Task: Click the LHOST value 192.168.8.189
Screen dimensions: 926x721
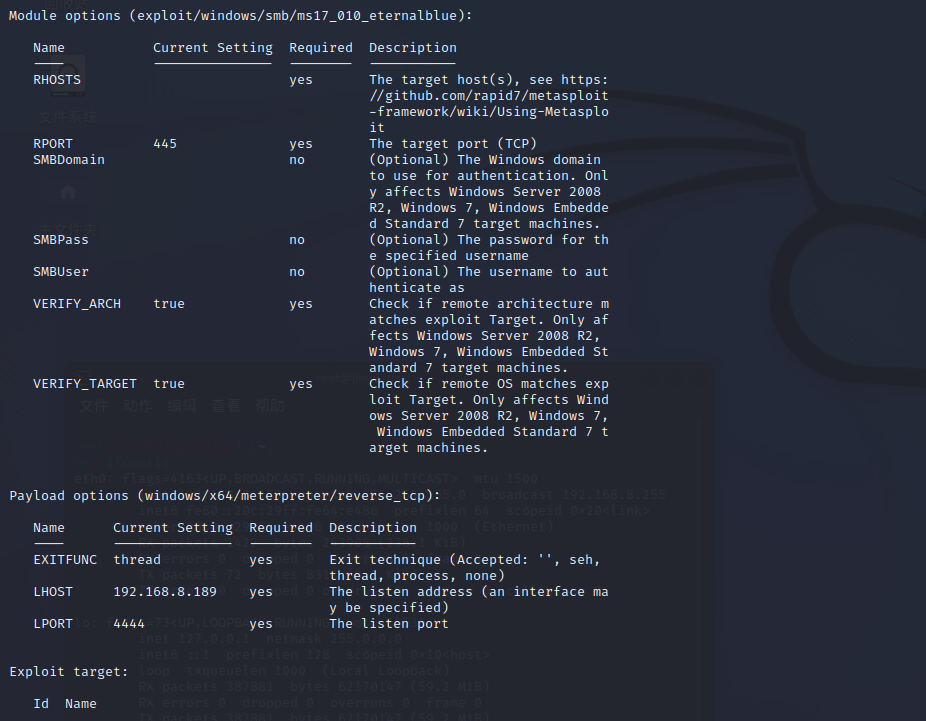Action: 165,592
